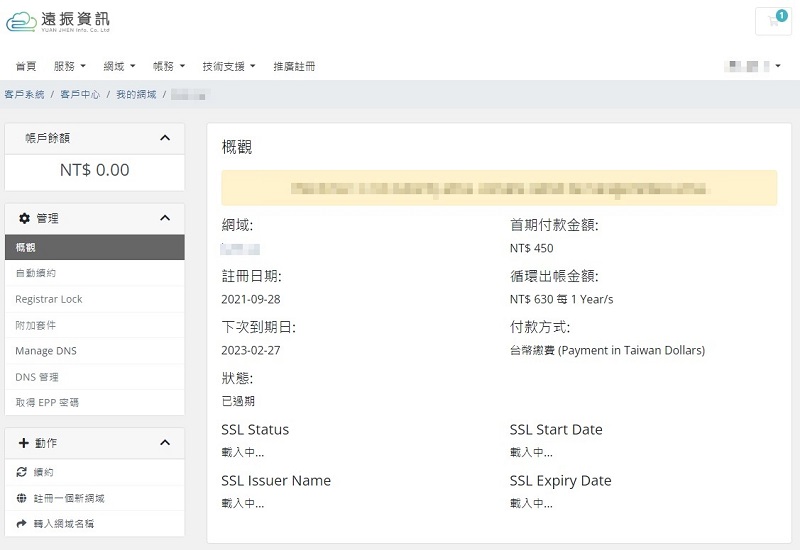Click the share arrow icon for domain transfer

point(21,523)
